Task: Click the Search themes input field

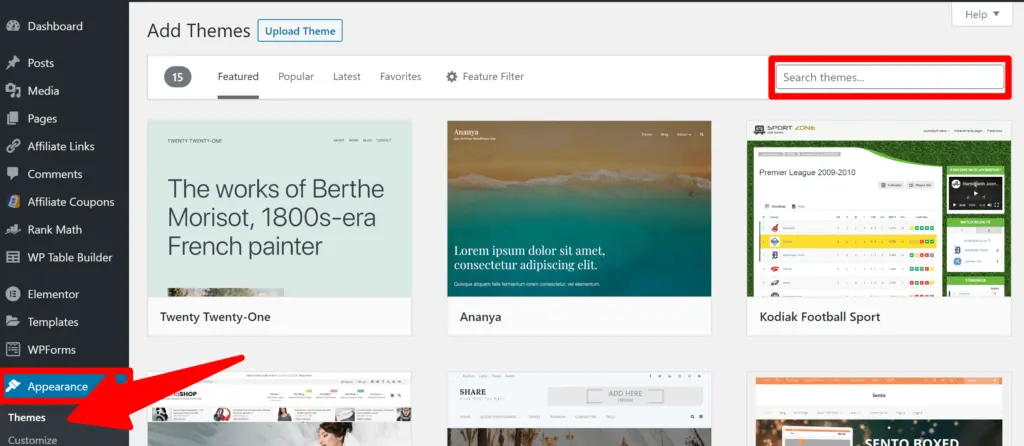Action: [889, 77]
